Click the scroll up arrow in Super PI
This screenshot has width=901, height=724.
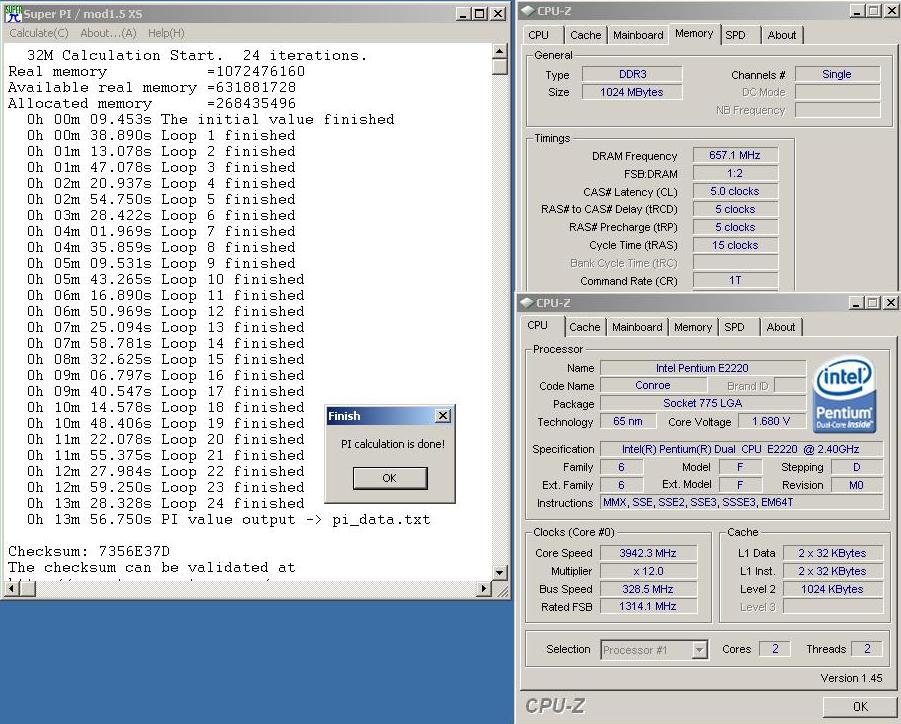[x=499, y=51]
